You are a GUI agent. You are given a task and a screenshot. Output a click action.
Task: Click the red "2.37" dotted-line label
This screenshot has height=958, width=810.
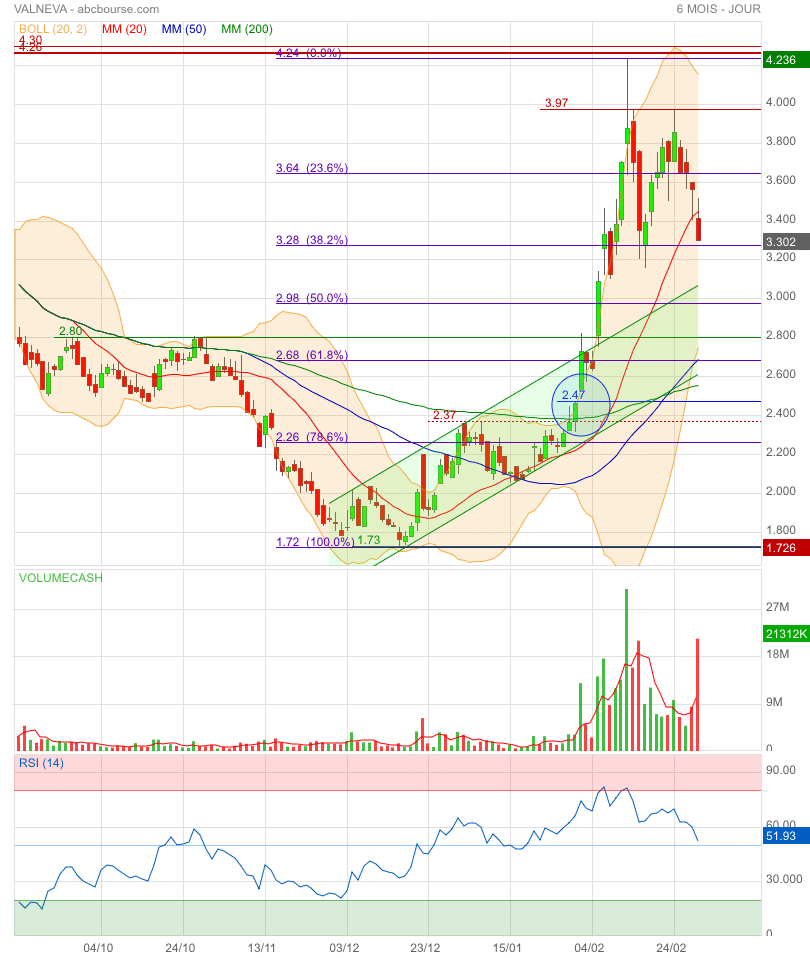pos(444,415)
